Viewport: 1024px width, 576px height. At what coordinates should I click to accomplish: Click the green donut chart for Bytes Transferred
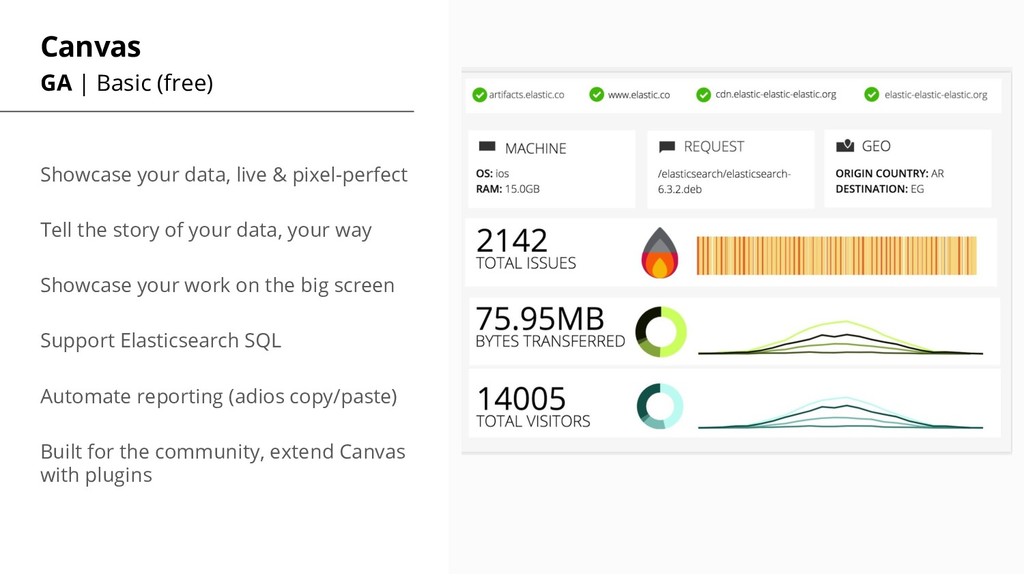(661, 332)
